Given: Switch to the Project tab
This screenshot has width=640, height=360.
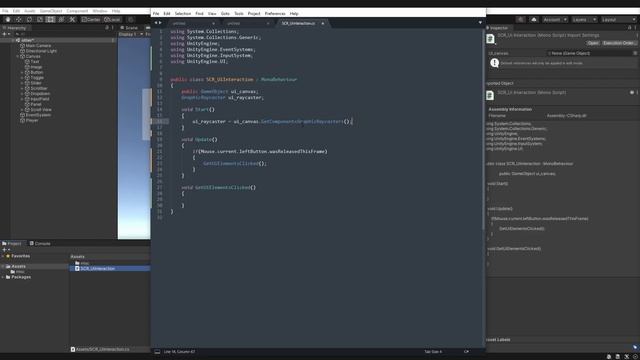Looking at the screenshot, I should click(x=12, y=243).
